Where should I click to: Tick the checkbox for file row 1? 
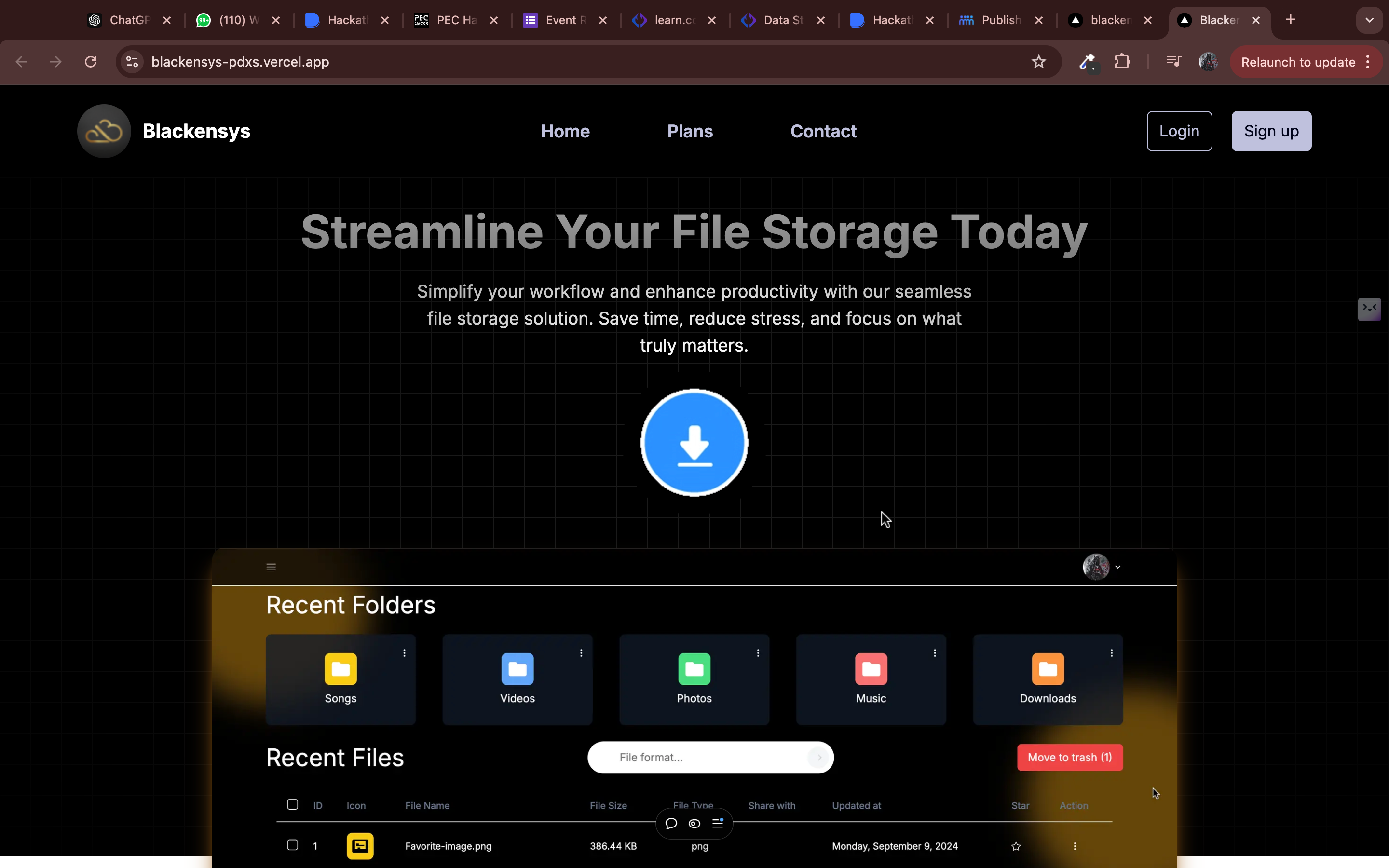click(292, 845)
